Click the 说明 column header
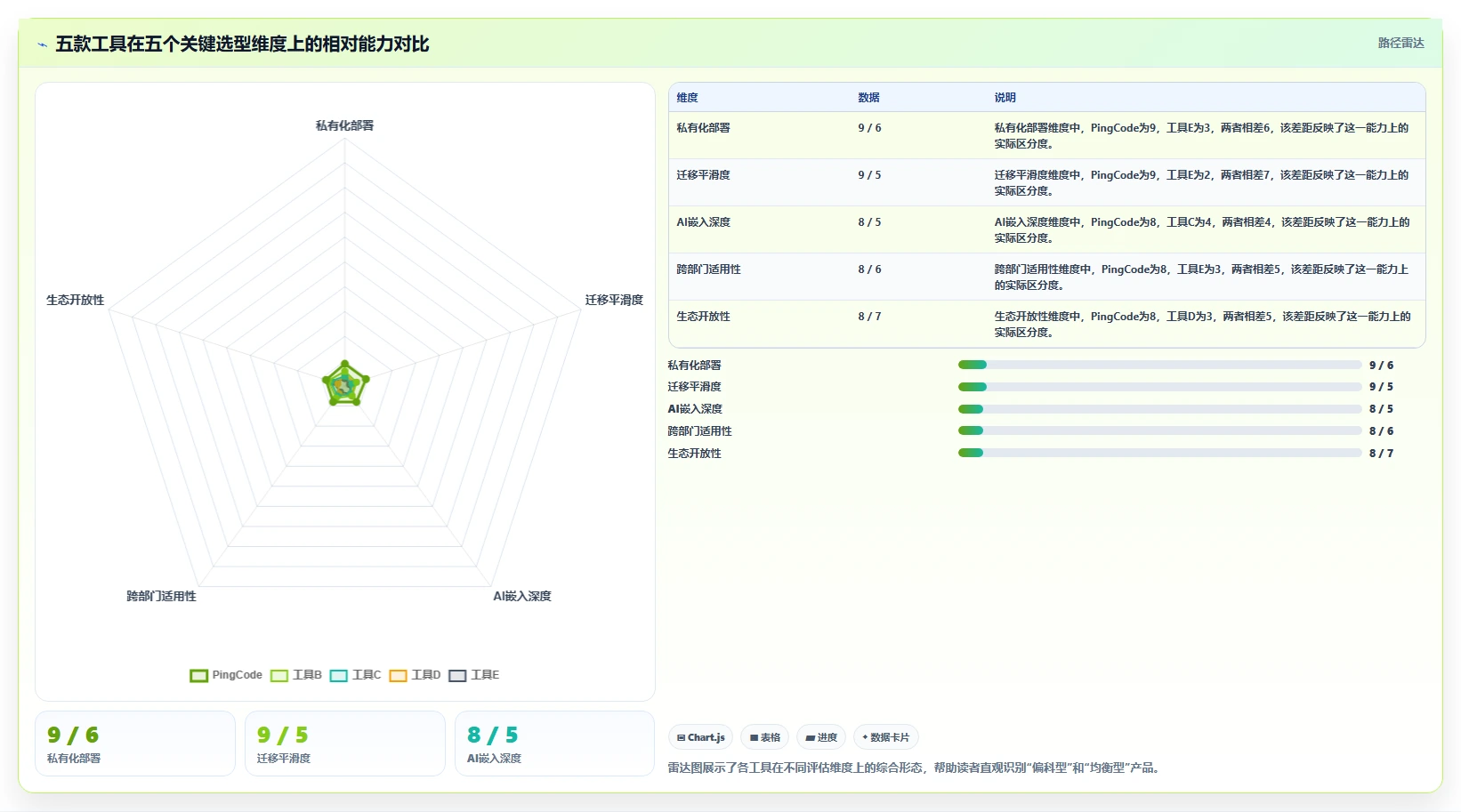The image size is (1461, 812). pos(1005,98)
